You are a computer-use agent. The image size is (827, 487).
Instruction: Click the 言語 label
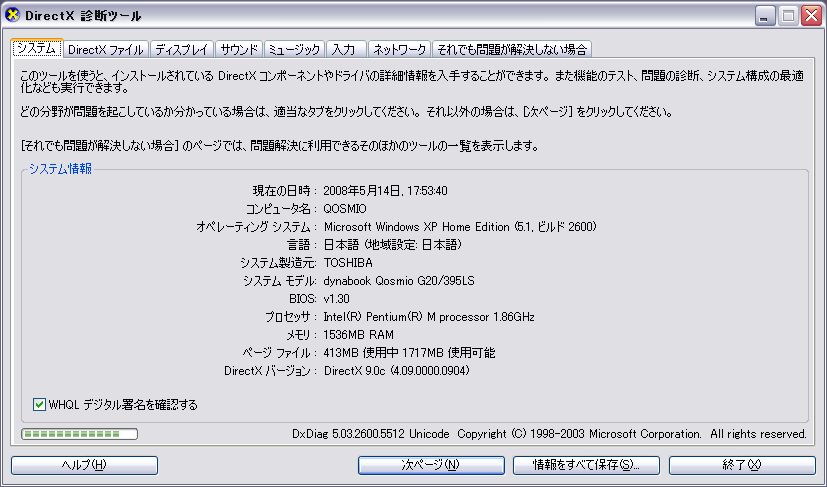click(302, 245)
